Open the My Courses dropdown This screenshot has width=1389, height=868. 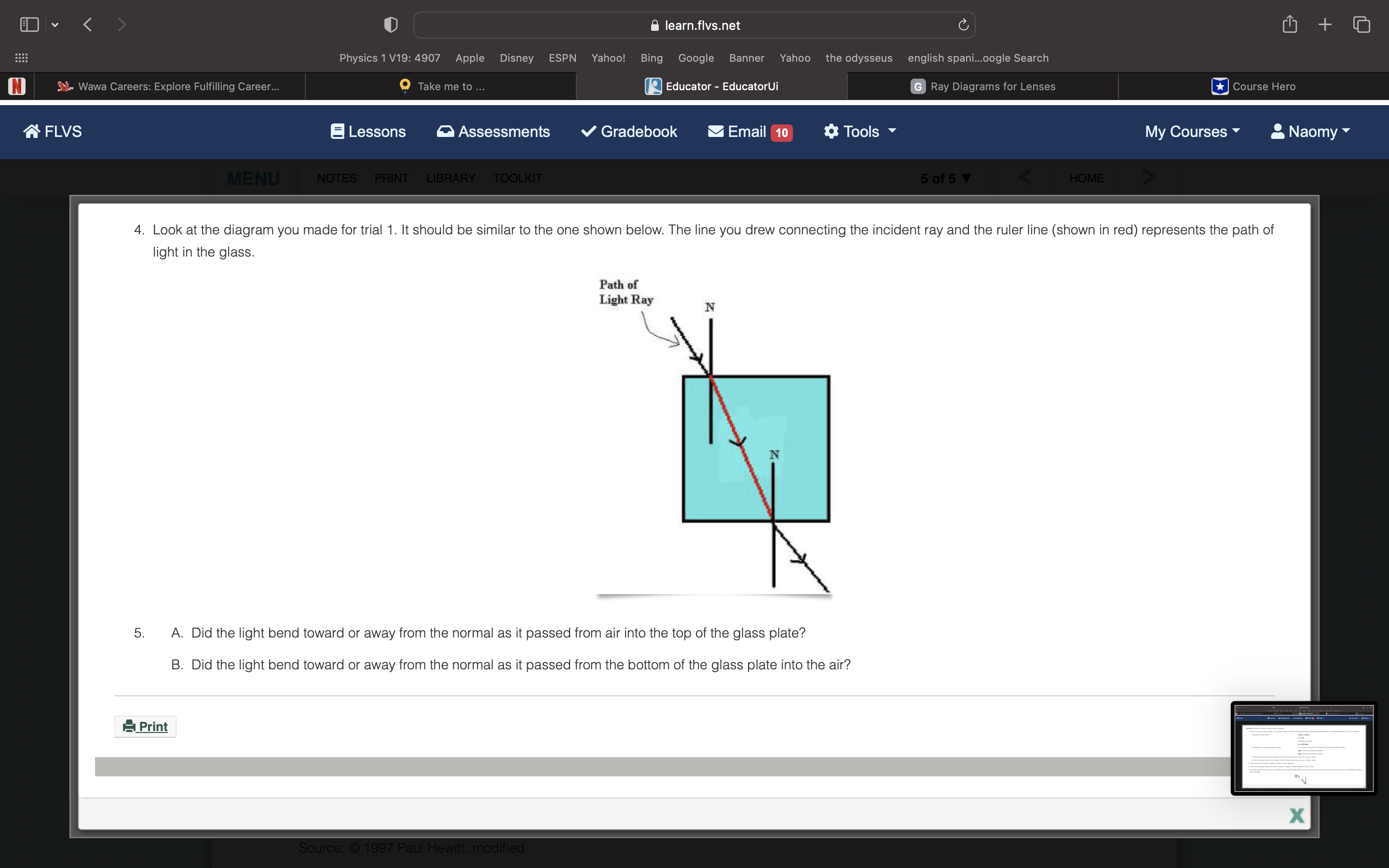1192,132
